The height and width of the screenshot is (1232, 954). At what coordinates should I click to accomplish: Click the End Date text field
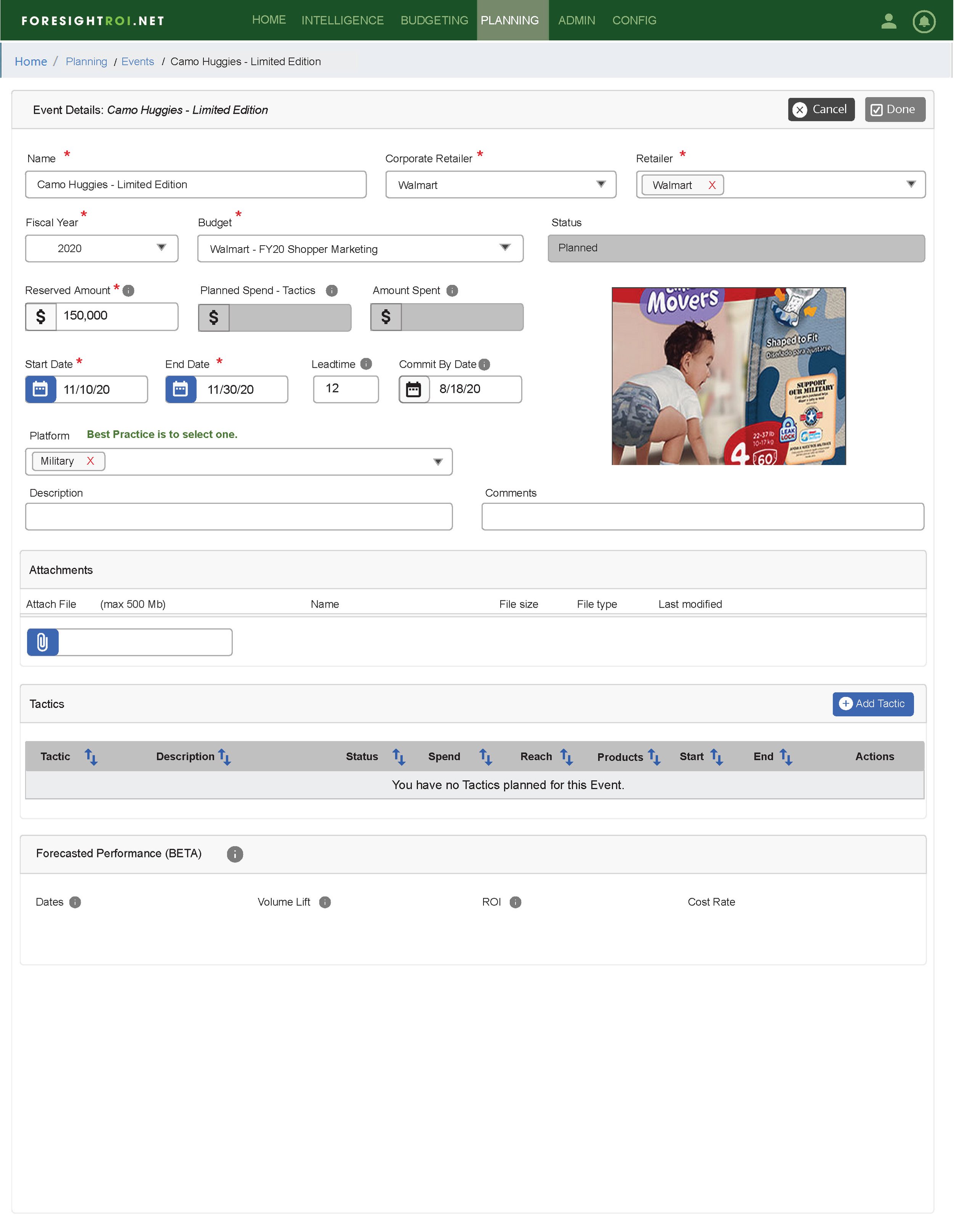coord(242,389)
